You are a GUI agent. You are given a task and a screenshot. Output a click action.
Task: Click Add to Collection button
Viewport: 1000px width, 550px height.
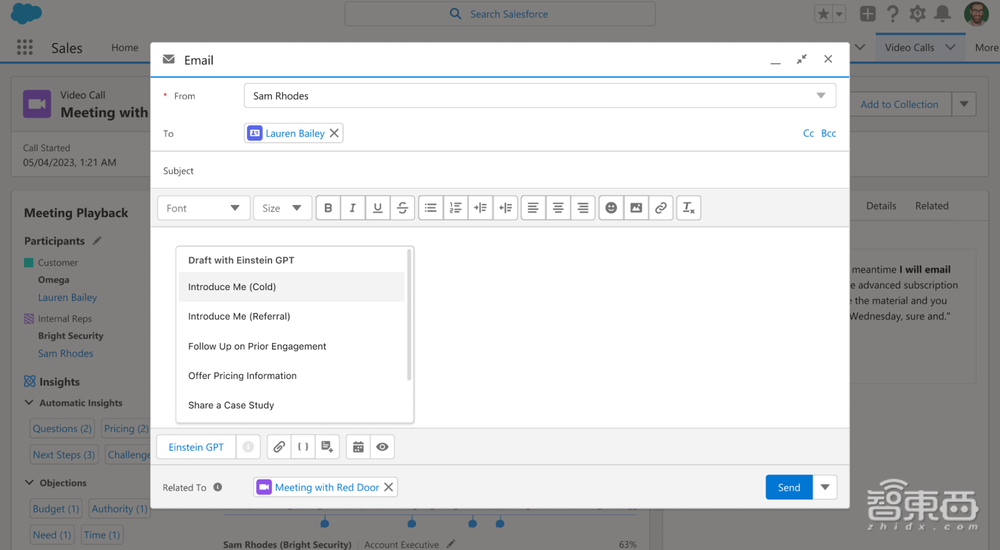point(899,104)
